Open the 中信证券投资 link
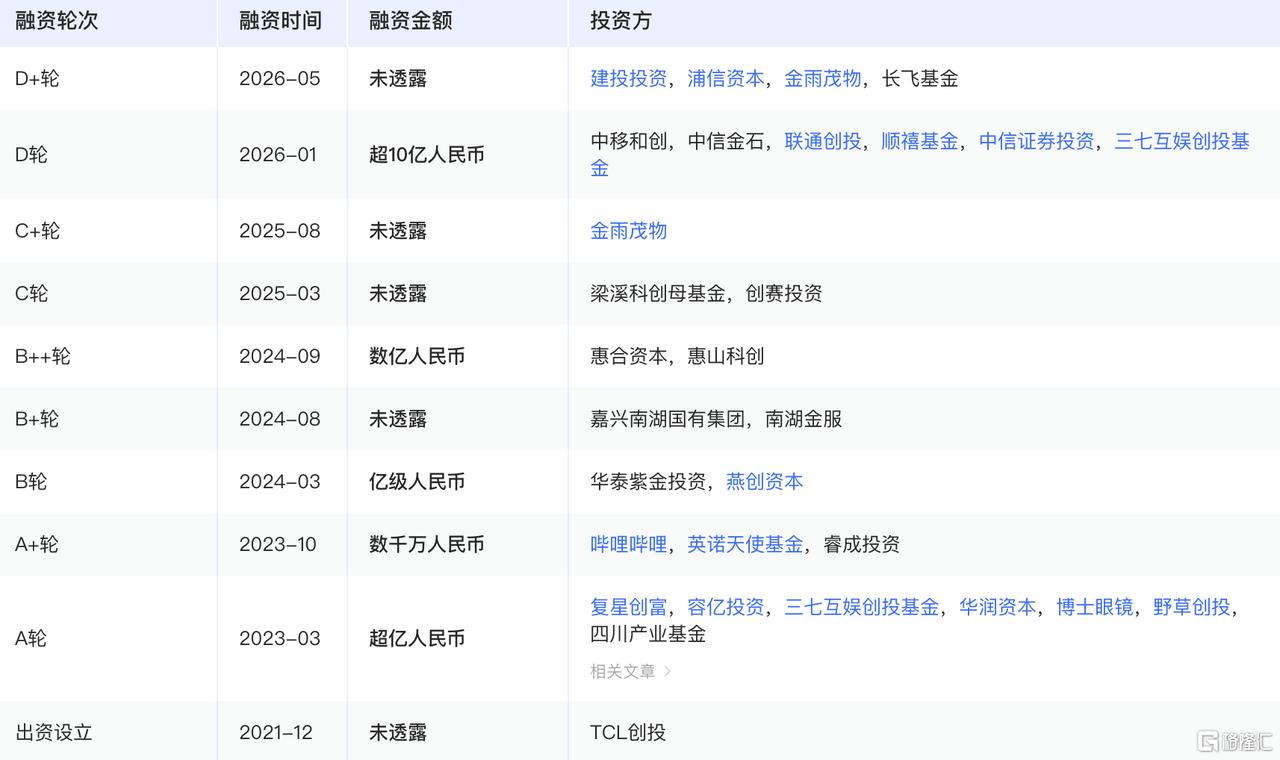Screen dimensions: 1280x760 click(1037, 141)
